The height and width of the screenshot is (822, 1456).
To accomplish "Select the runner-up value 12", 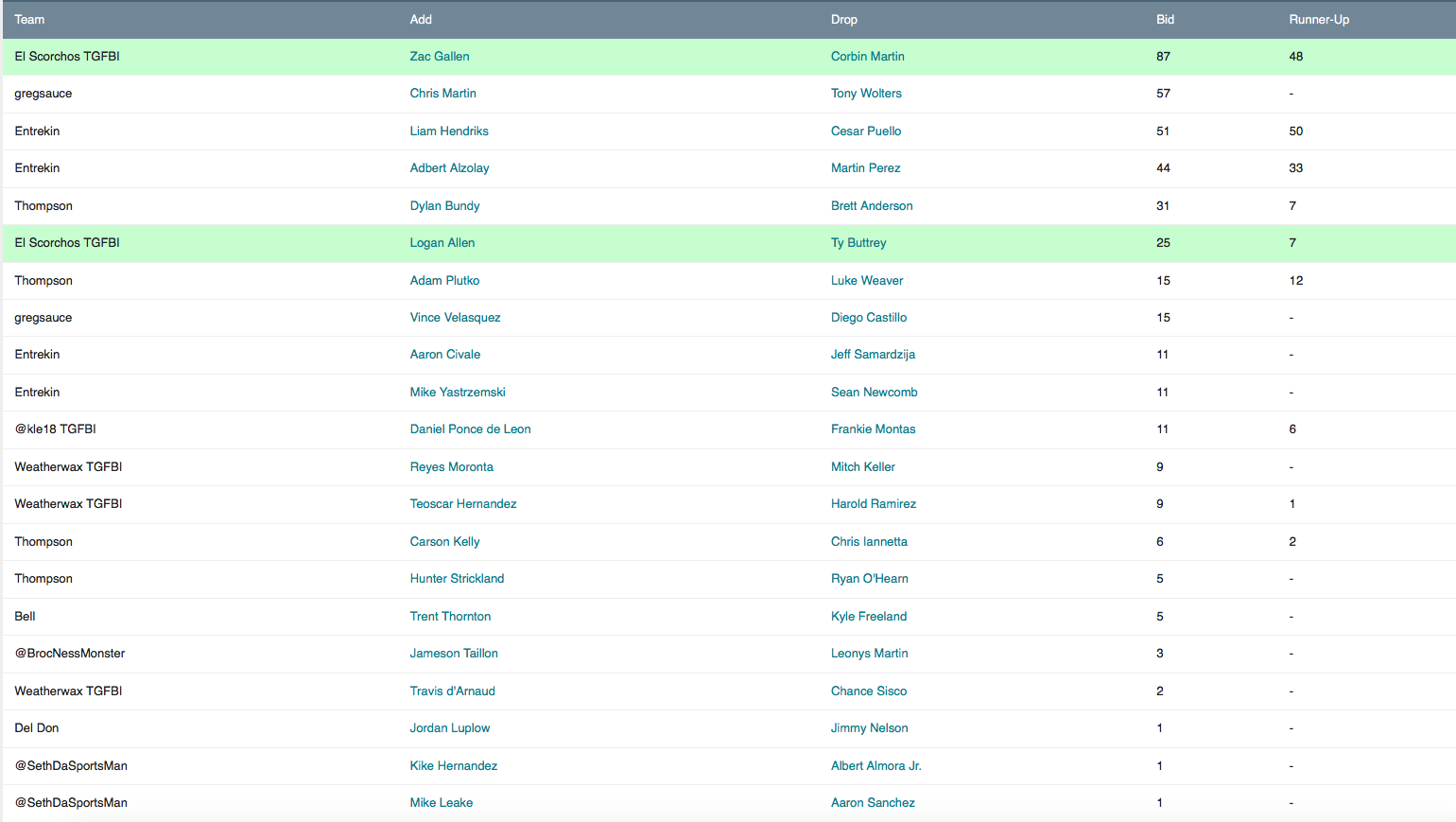I will 1295,281.
